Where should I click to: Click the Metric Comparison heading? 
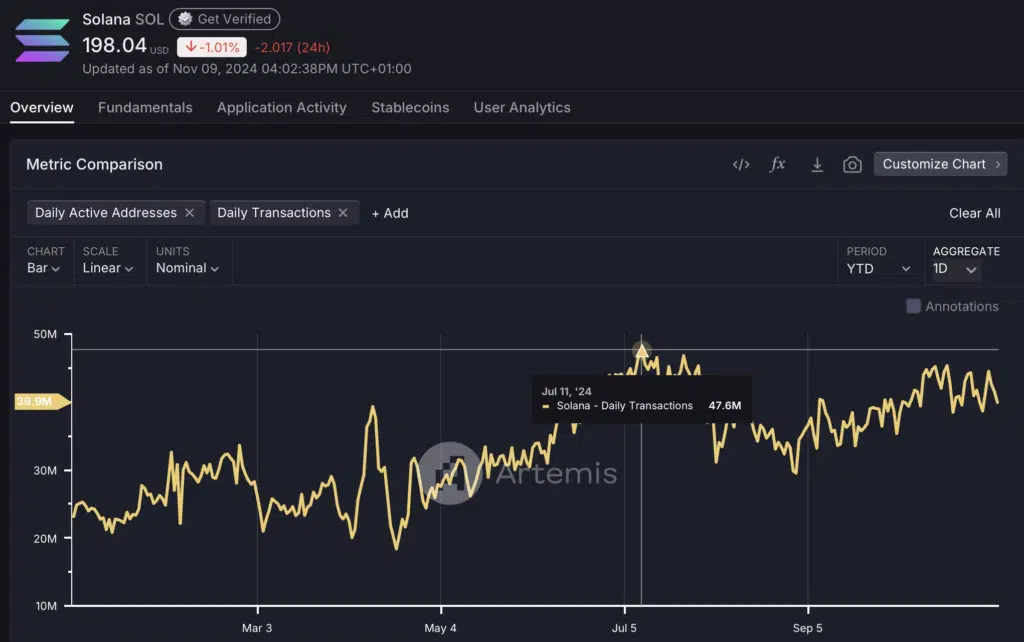94,165
